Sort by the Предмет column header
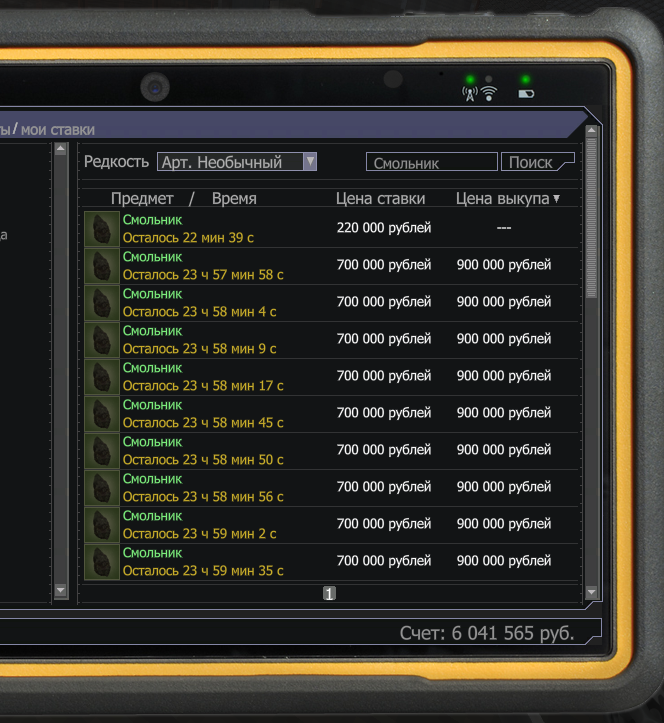 [142, 199]
